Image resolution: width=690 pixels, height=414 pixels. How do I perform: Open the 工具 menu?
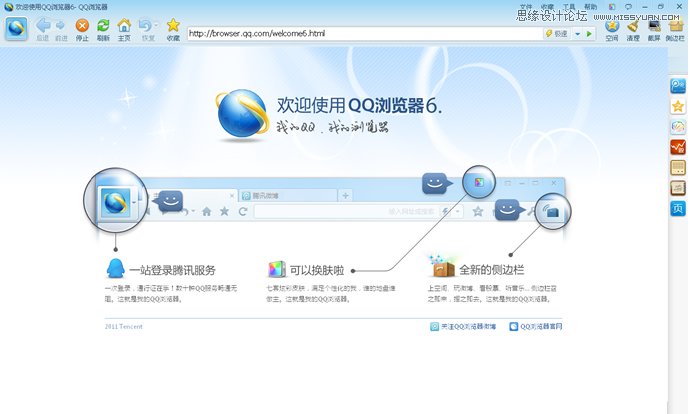pyautogui.click(x=569, y=7)
